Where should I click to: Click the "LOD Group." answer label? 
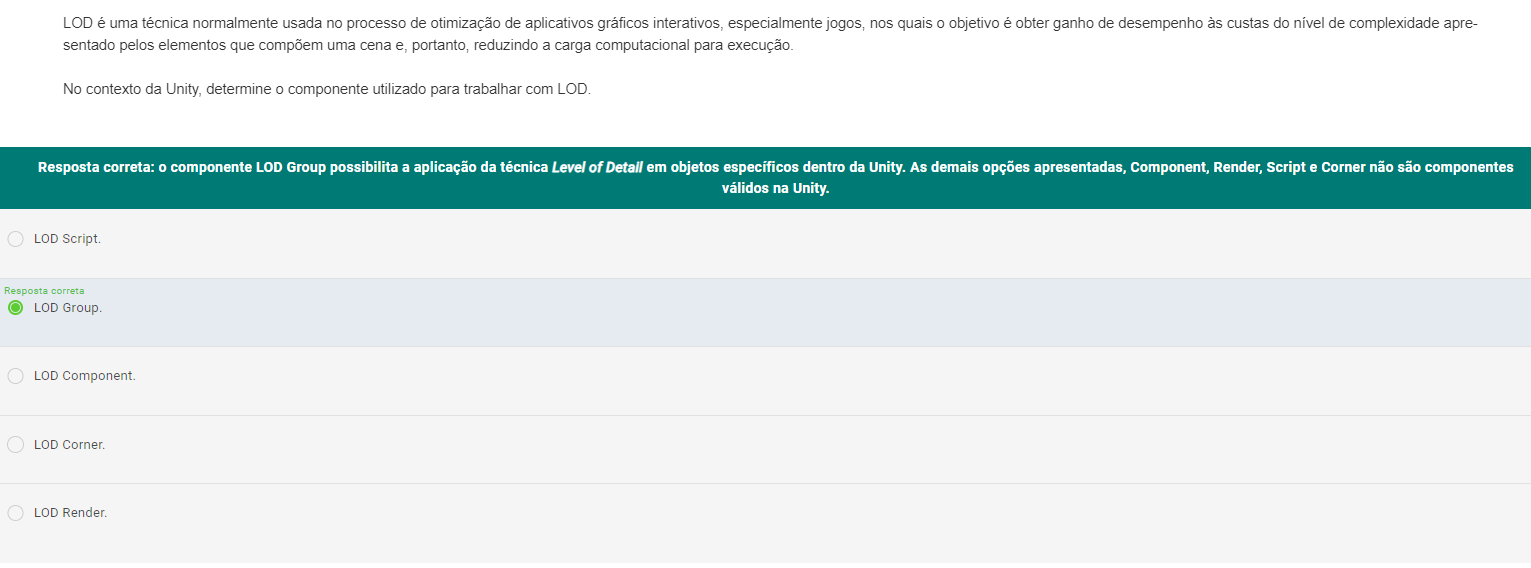68,308
